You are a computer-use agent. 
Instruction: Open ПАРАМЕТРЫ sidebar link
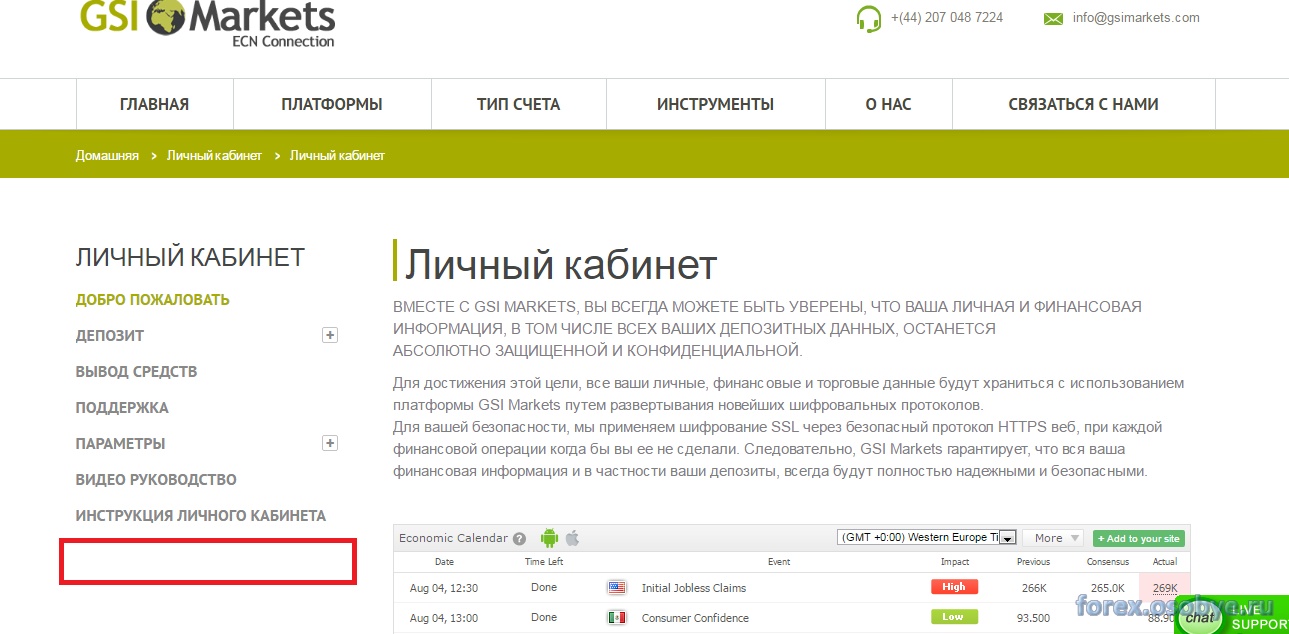tap(121, 443)
